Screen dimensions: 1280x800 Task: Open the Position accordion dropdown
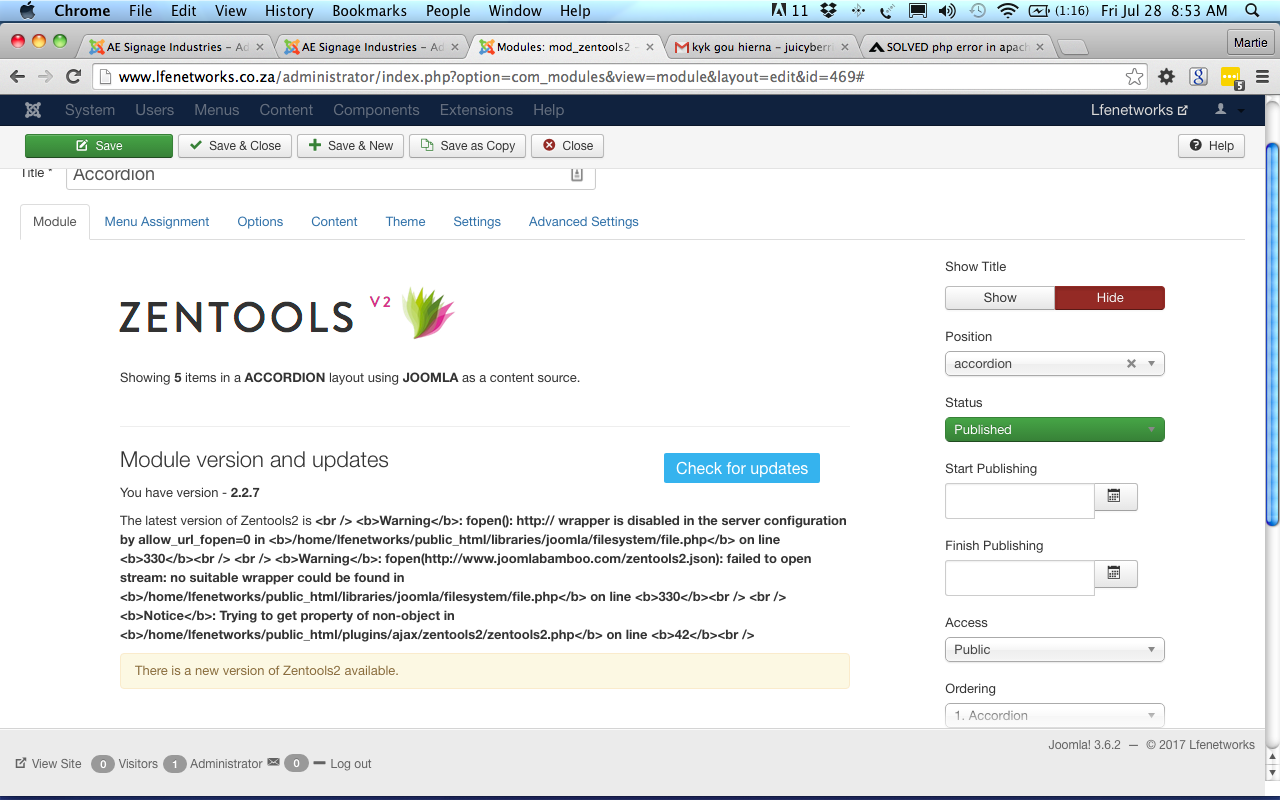click(1055, 364)
